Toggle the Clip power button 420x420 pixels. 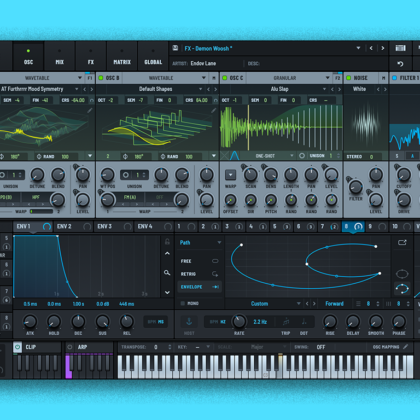17,347
